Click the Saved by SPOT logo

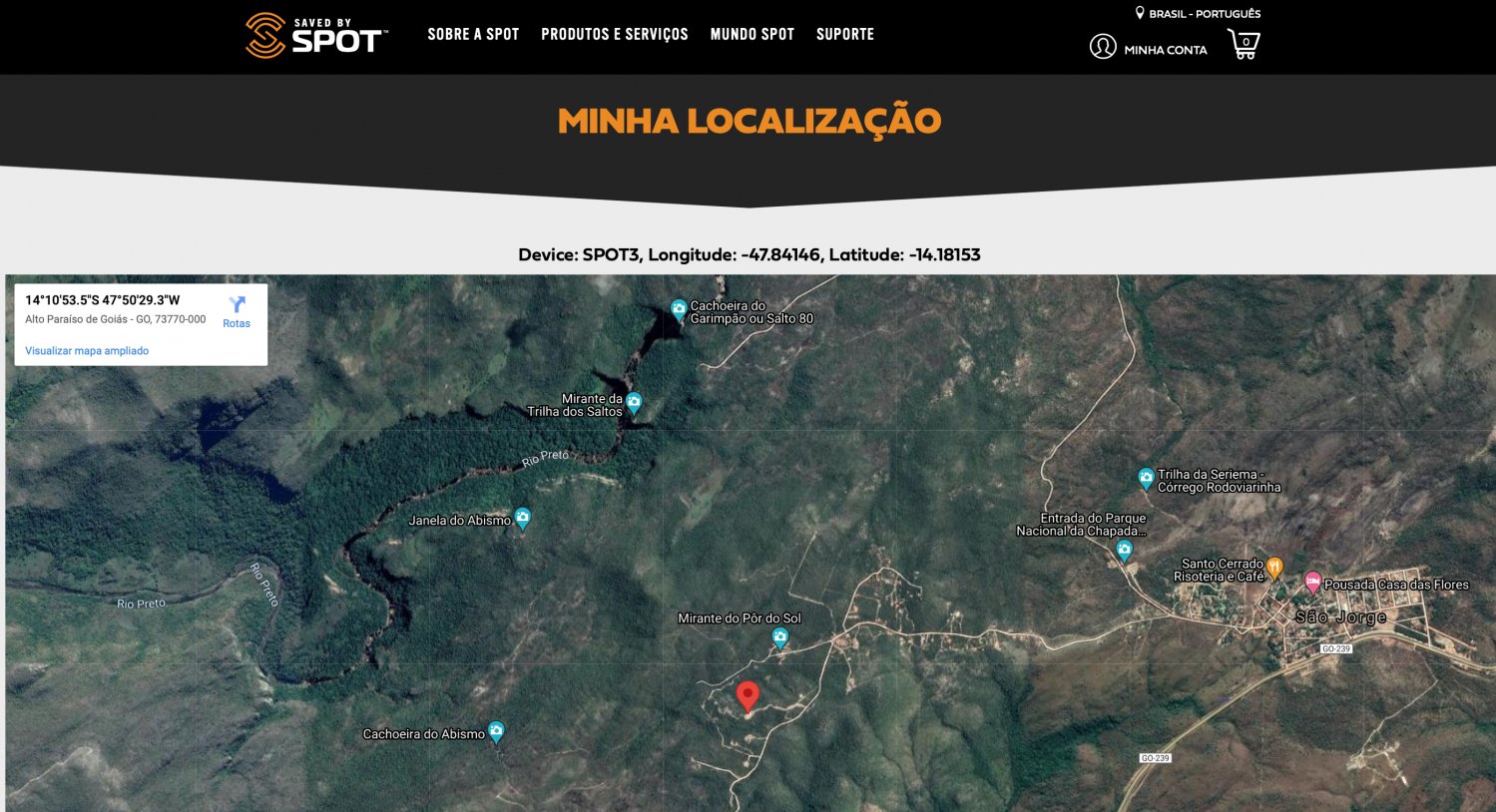pos(315,35)
